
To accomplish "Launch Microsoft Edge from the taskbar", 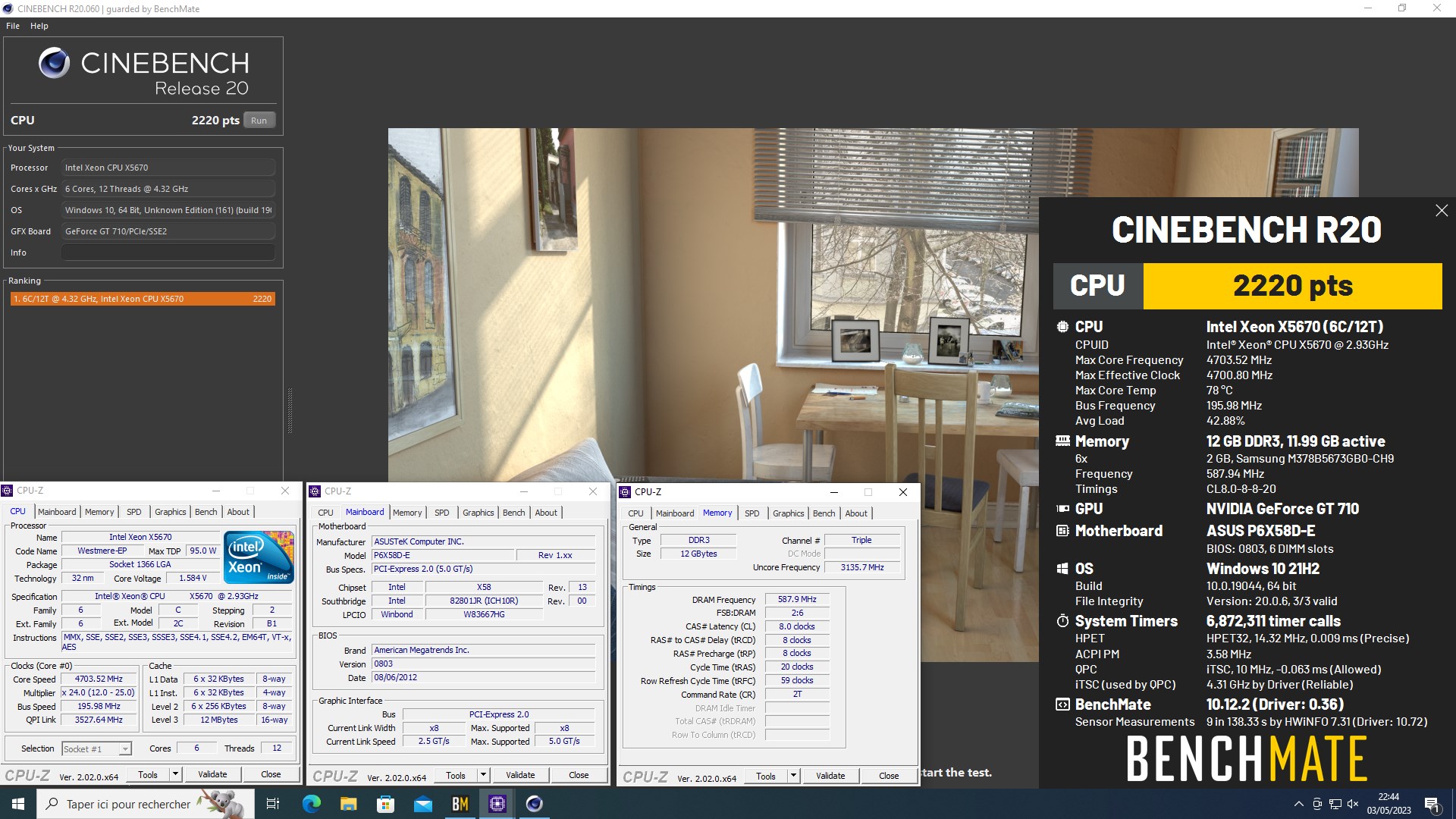I will tap(311, 804).
